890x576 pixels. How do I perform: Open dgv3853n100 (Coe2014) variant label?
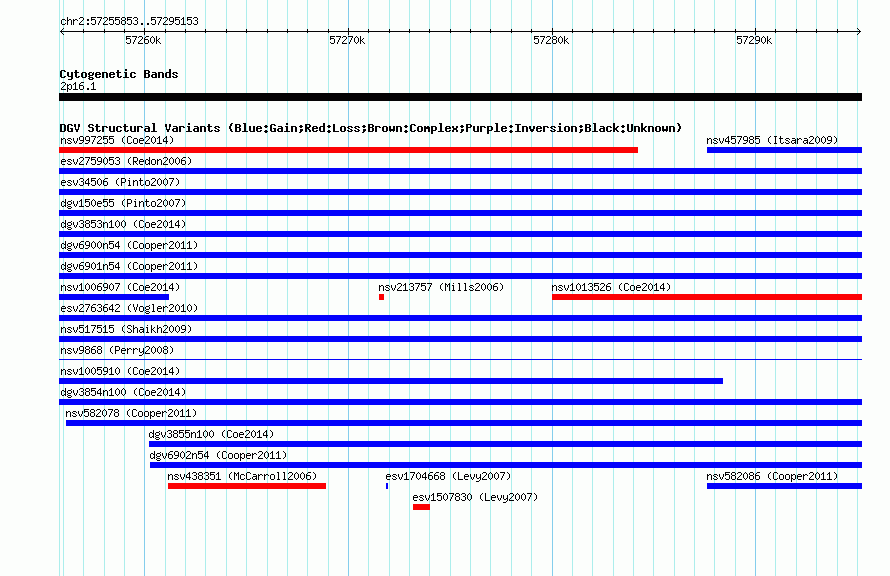(123, 224)
